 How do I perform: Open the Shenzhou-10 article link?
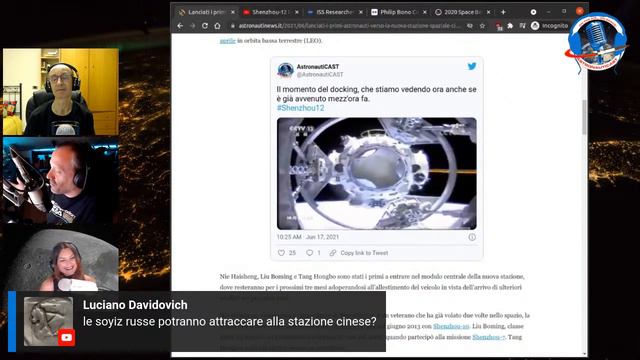pyautogui.click(x=451, y=326)
